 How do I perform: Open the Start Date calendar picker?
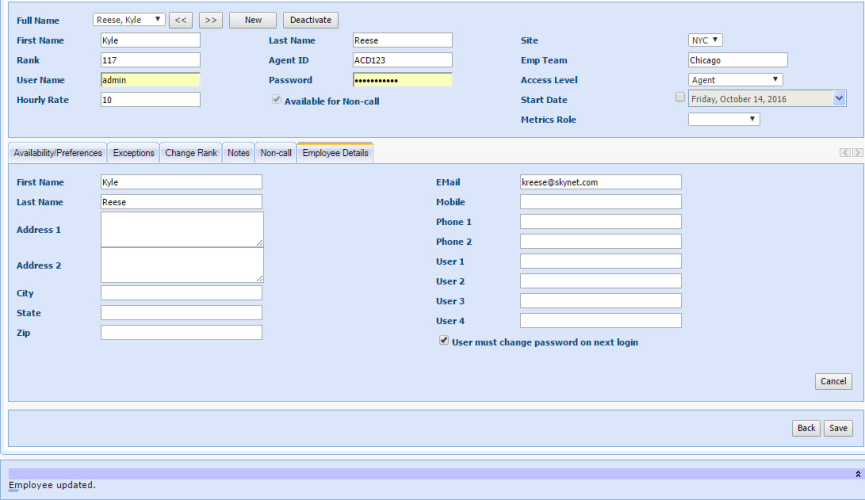pyautogui.click(x=839, y=98)
